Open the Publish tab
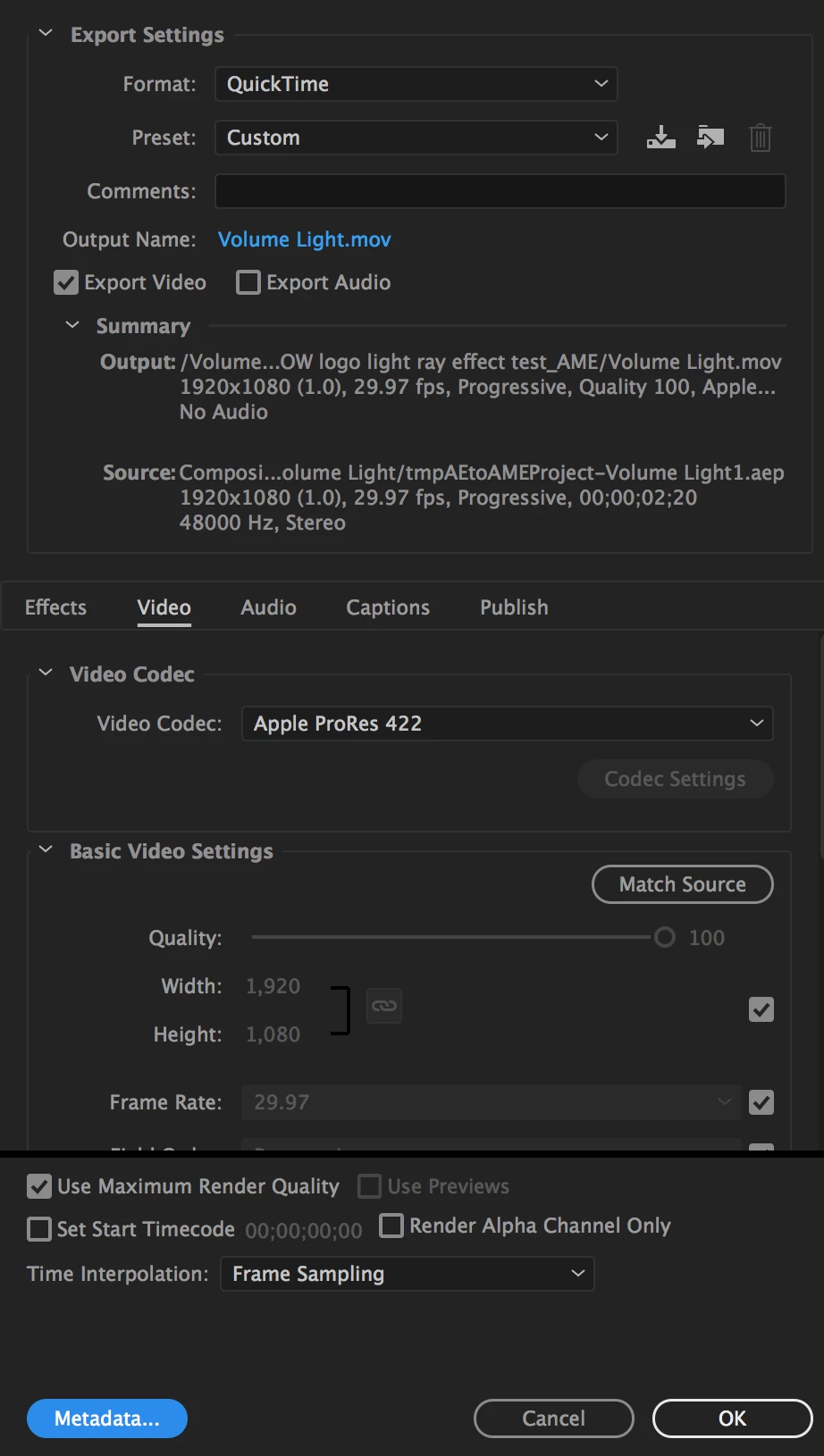 (x=514, y=607)
